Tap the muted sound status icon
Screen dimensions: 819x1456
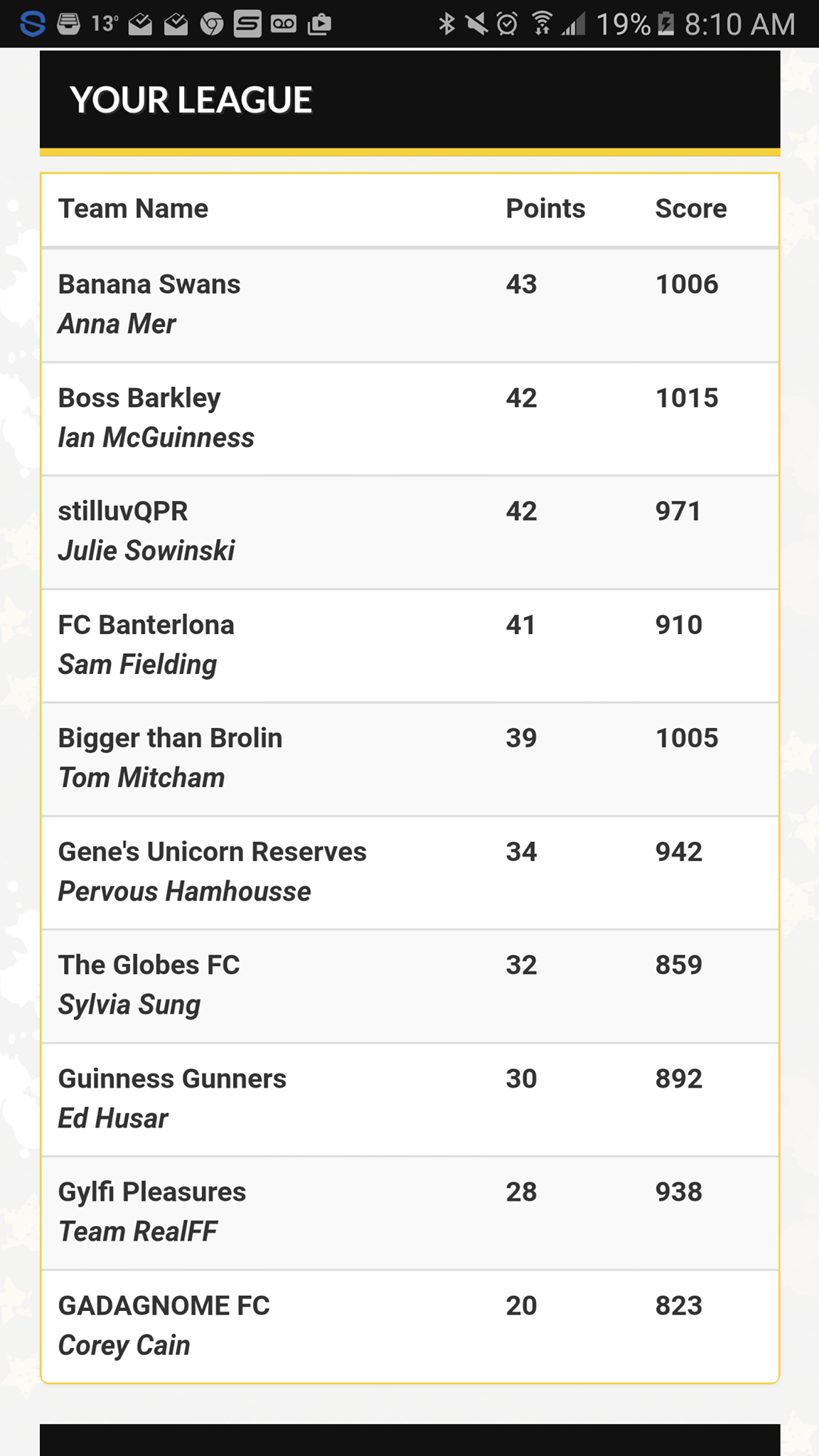476,24
